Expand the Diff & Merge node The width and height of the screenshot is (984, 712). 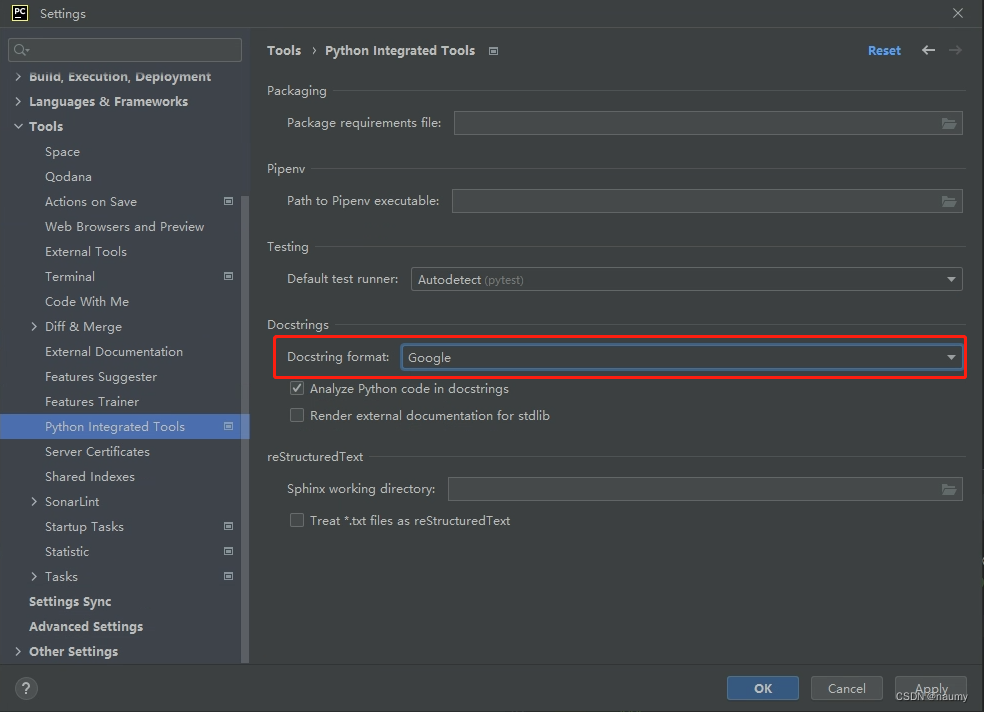tap(34, 327)
